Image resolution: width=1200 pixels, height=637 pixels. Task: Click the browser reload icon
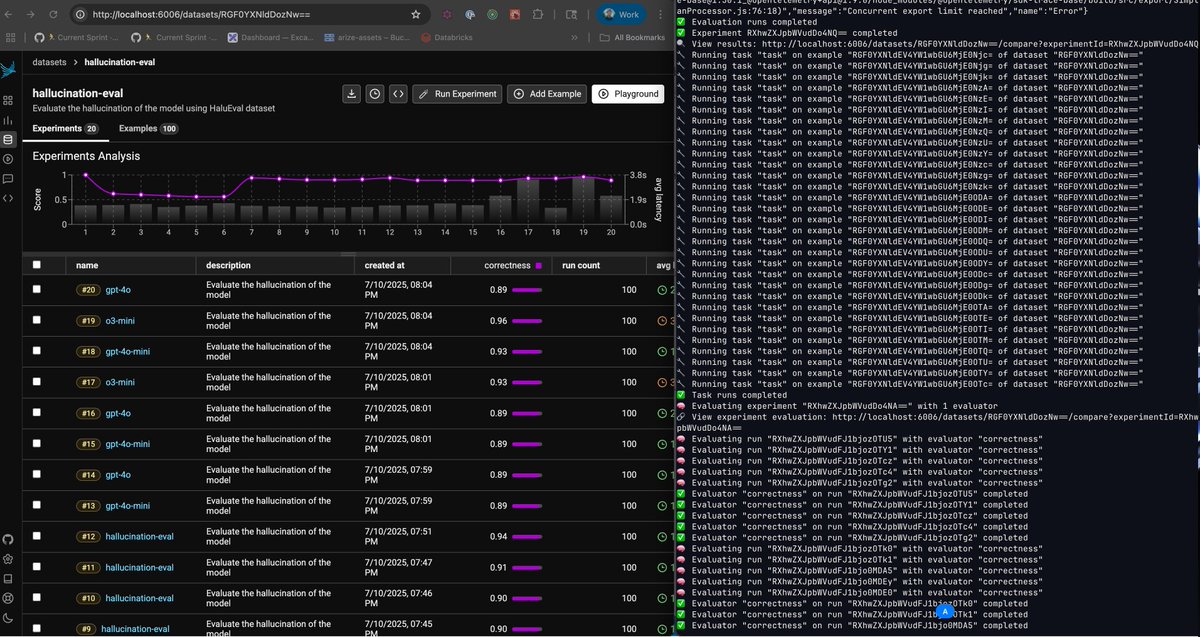[53, 15]
